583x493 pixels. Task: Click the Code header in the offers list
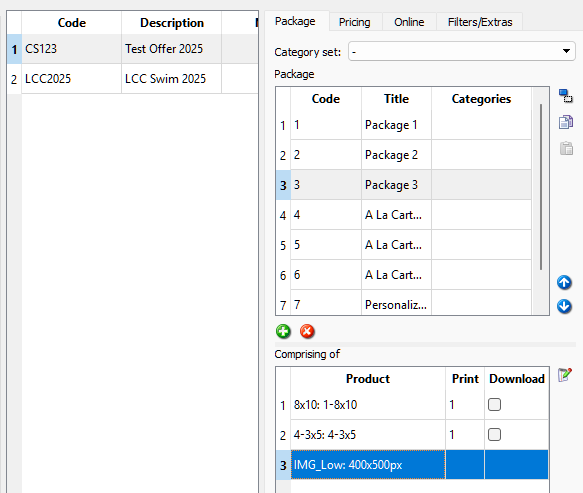click(x=72, y=23)
